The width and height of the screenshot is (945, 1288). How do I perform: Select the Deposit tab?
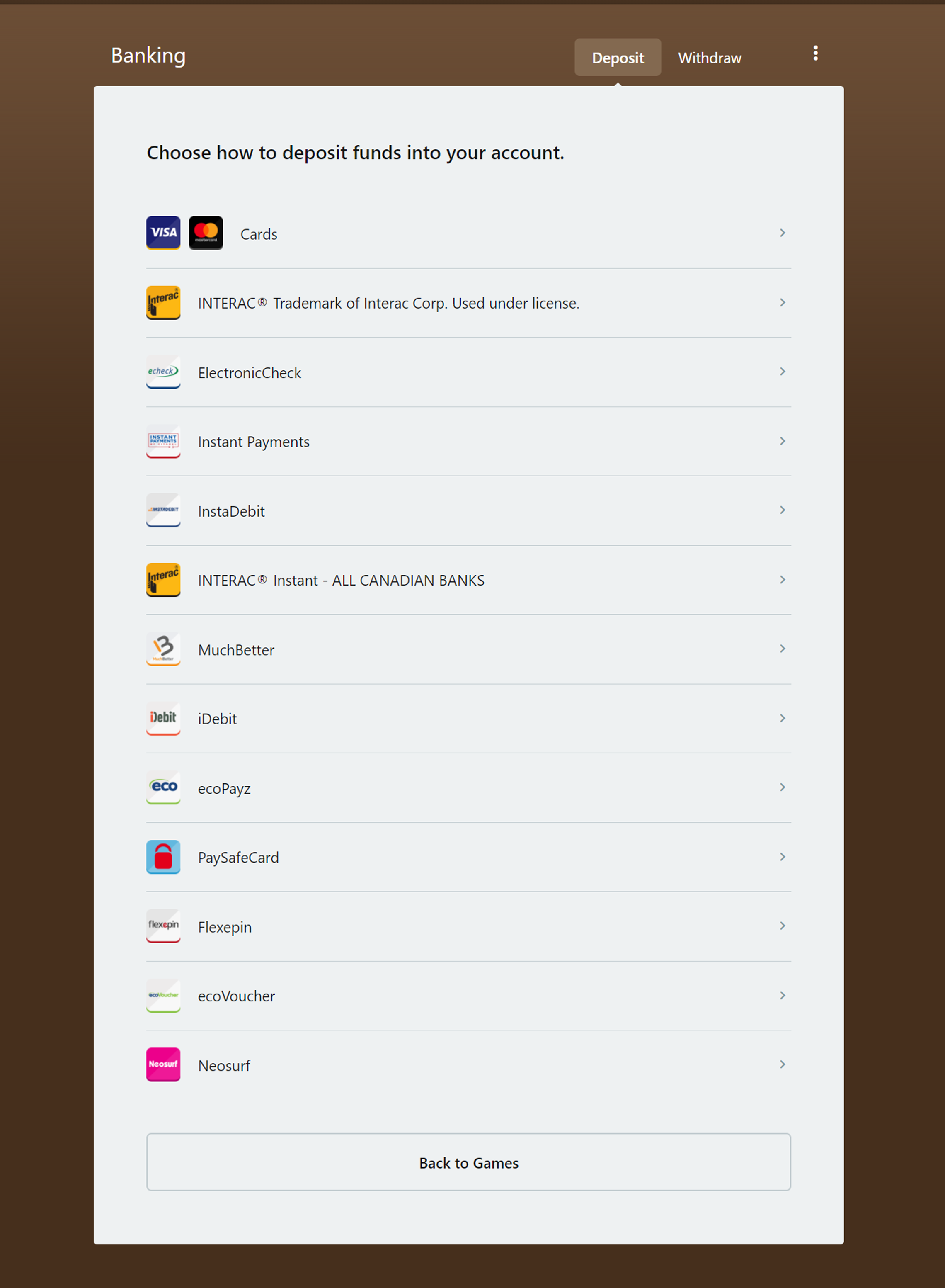pyautogui.click(x=618, y=57)
